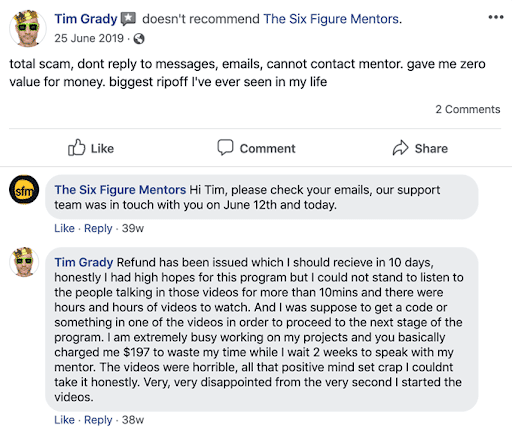The width and height of the screenshot is (512, 434).
Task: Open Tim Grady's profile from the post header
Action: [x=86, y=19]
